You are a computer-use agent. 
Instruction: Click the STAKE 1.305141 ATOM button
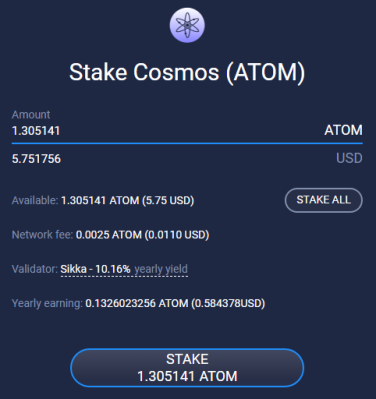pos(187,368)
